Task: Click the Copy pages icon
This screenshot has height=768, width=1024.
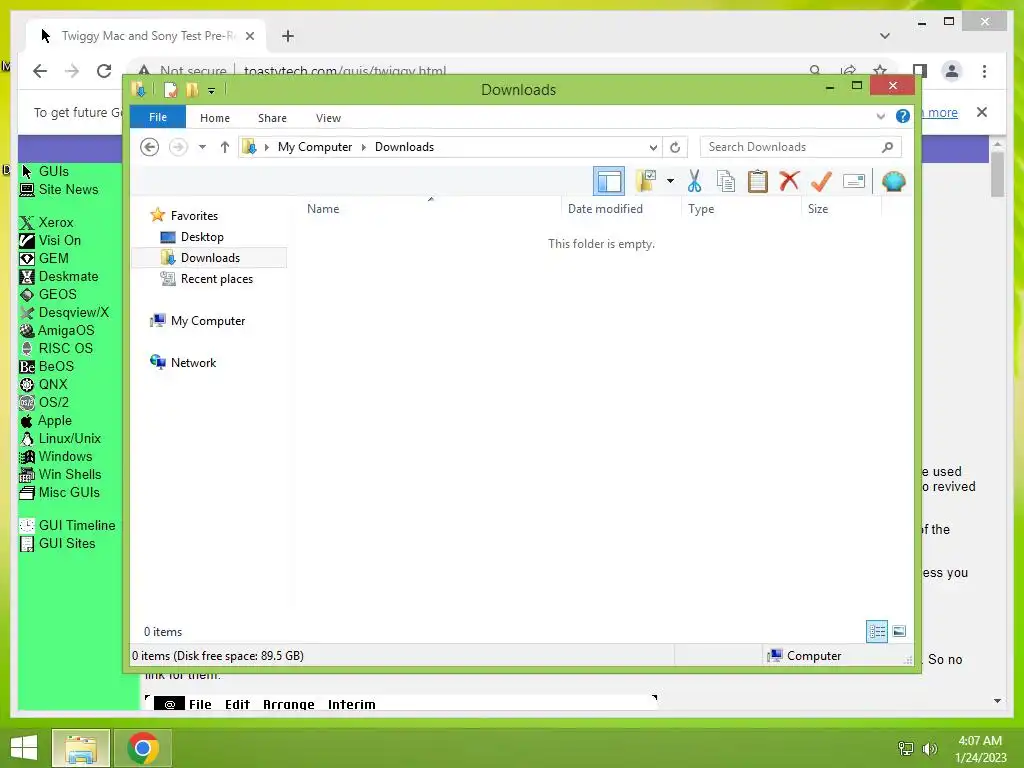Action: [726, 181]
